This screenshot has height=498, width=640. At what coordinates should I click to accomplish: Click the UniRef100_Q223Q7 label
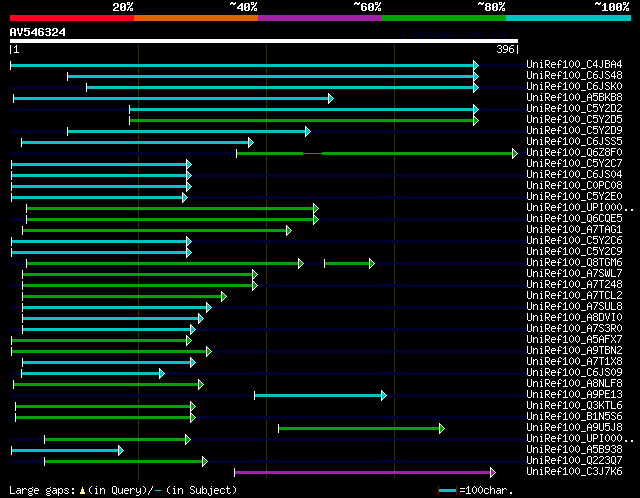click(x=574, y=461)
